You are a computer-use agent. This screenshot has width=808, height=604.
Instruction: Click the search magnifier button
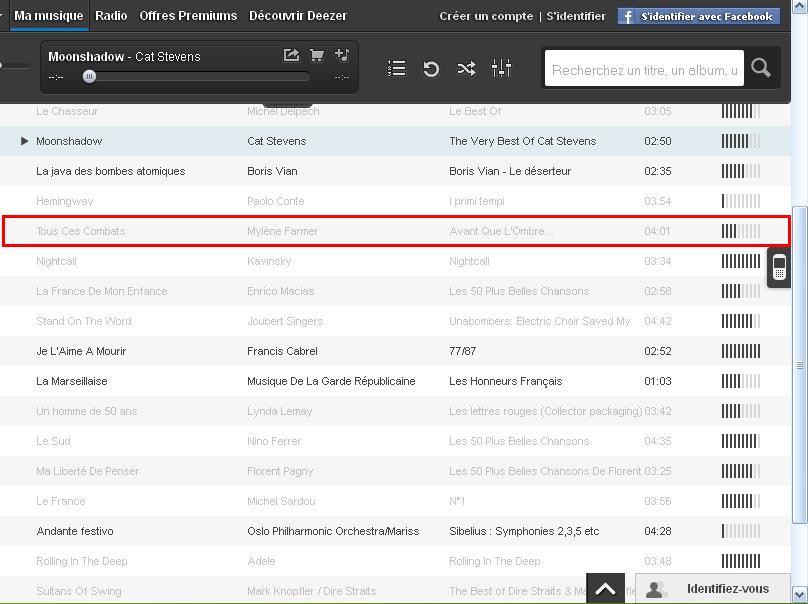pos(761,68)
